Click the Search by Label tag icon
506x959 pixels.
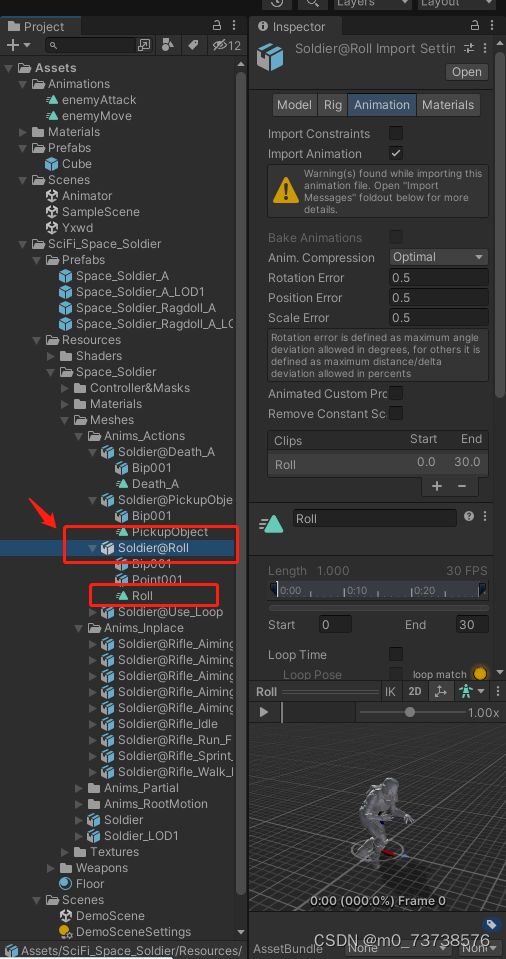pyautogui.click(x=193, y=45)
